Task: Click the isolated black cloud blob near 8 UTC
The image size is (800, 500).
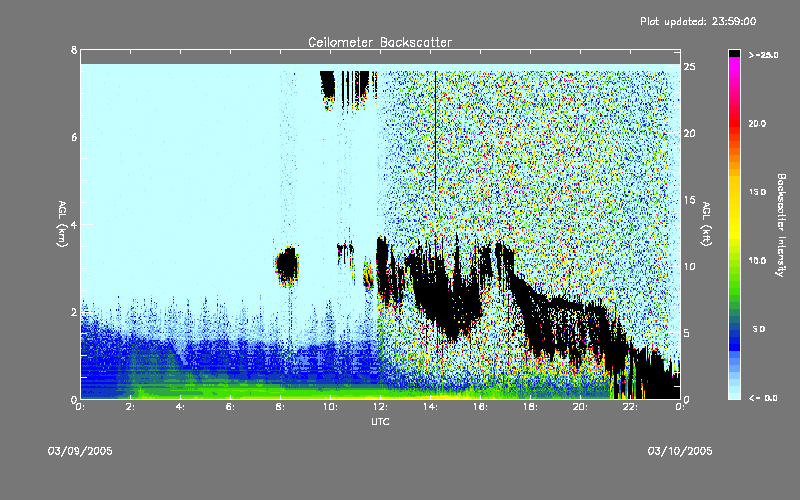Action: 287,265
